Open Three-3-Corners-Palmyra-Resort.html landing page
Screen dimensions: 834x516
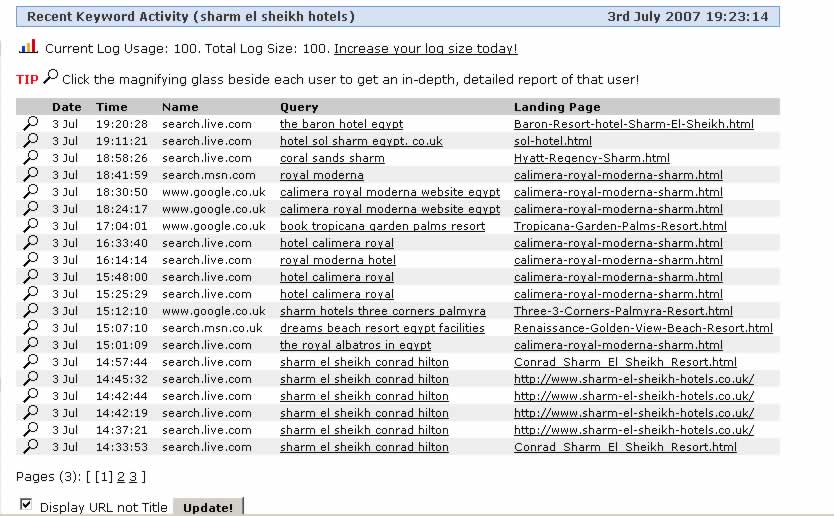tap(623, 311)
